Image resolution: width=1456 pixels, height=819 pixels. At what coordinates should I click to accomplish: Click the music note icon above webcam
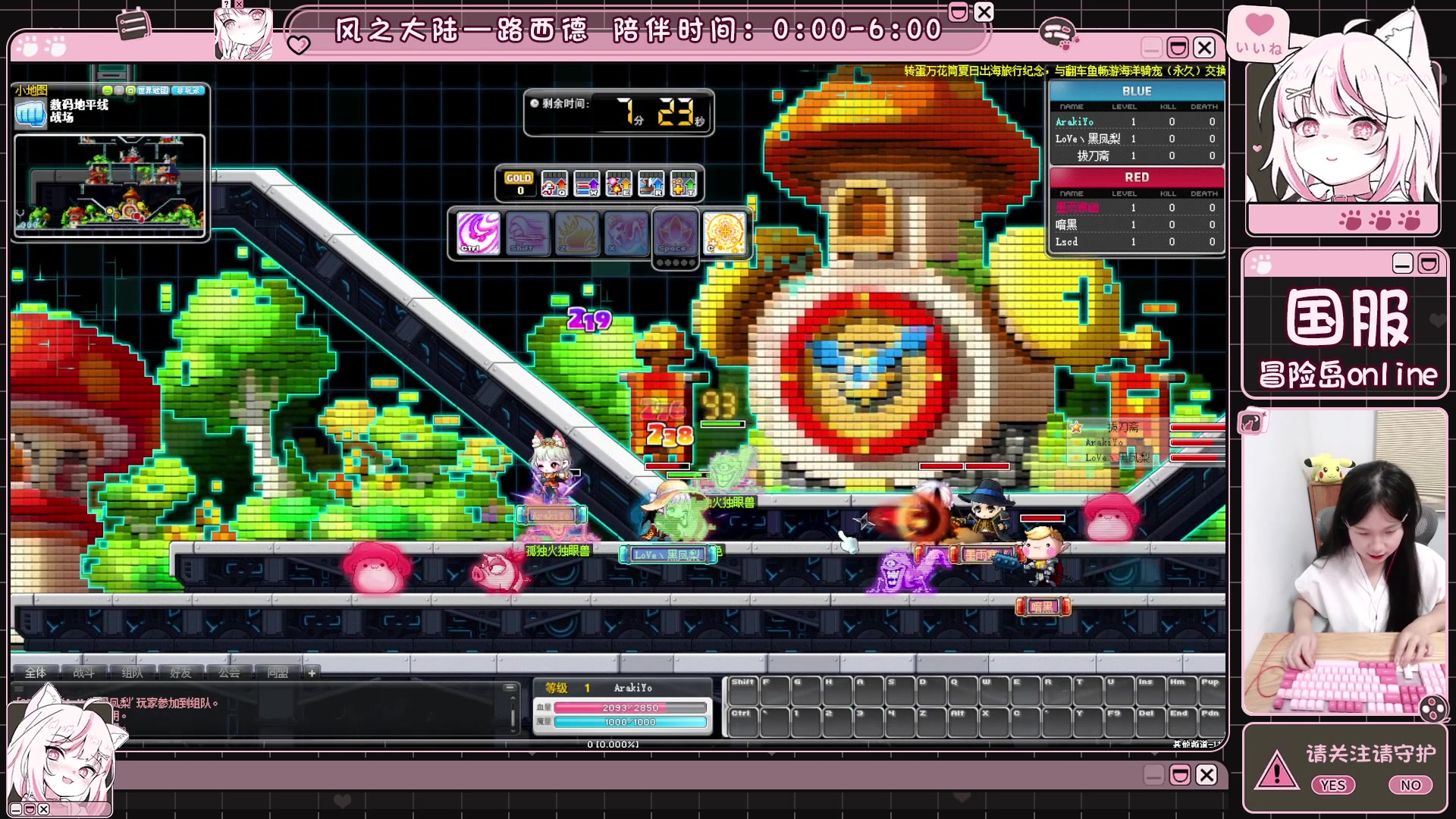1252,423
